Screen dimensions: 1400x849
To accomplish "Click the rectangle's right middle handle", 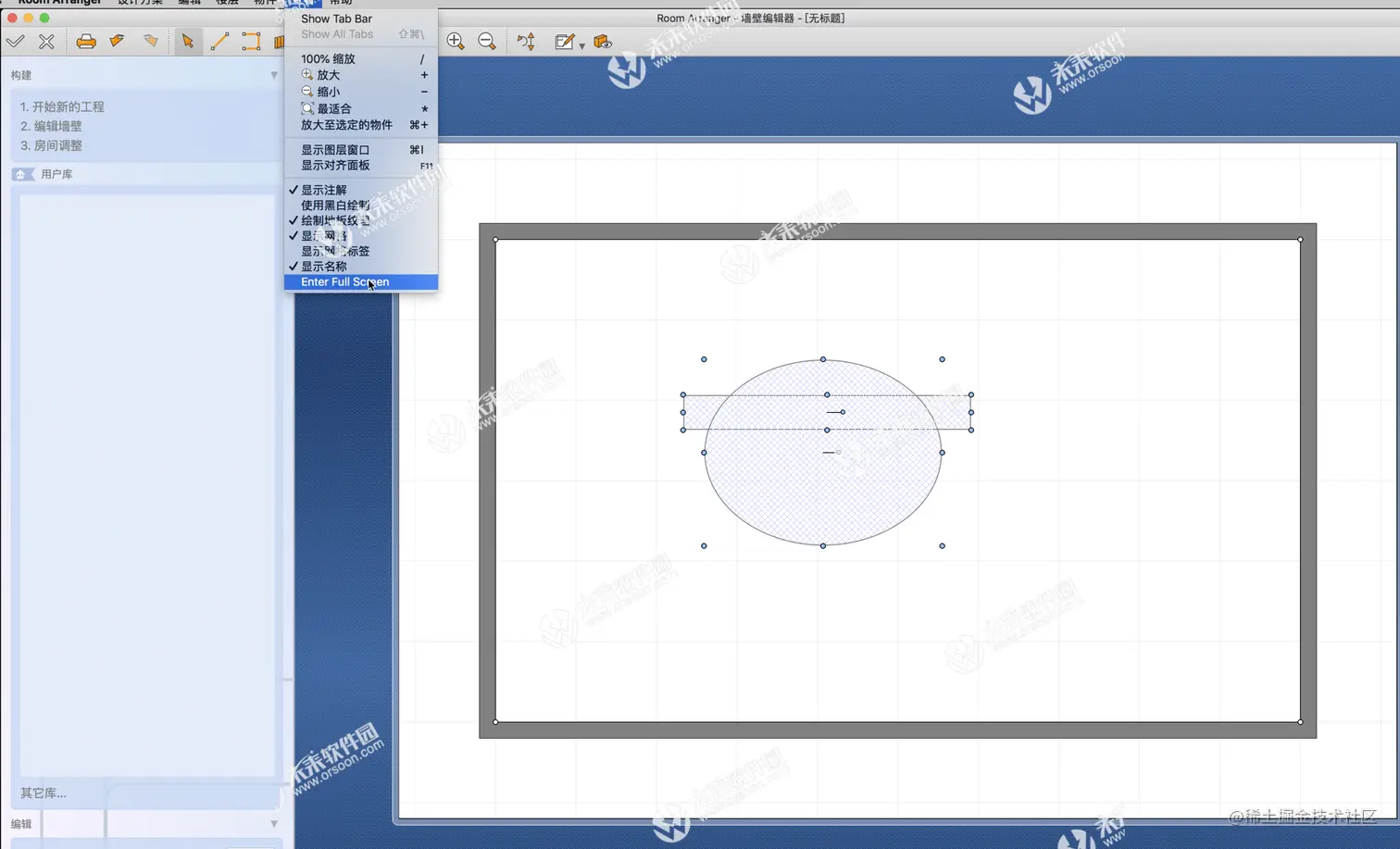I will pyautogui.click(x=971, y=412).
